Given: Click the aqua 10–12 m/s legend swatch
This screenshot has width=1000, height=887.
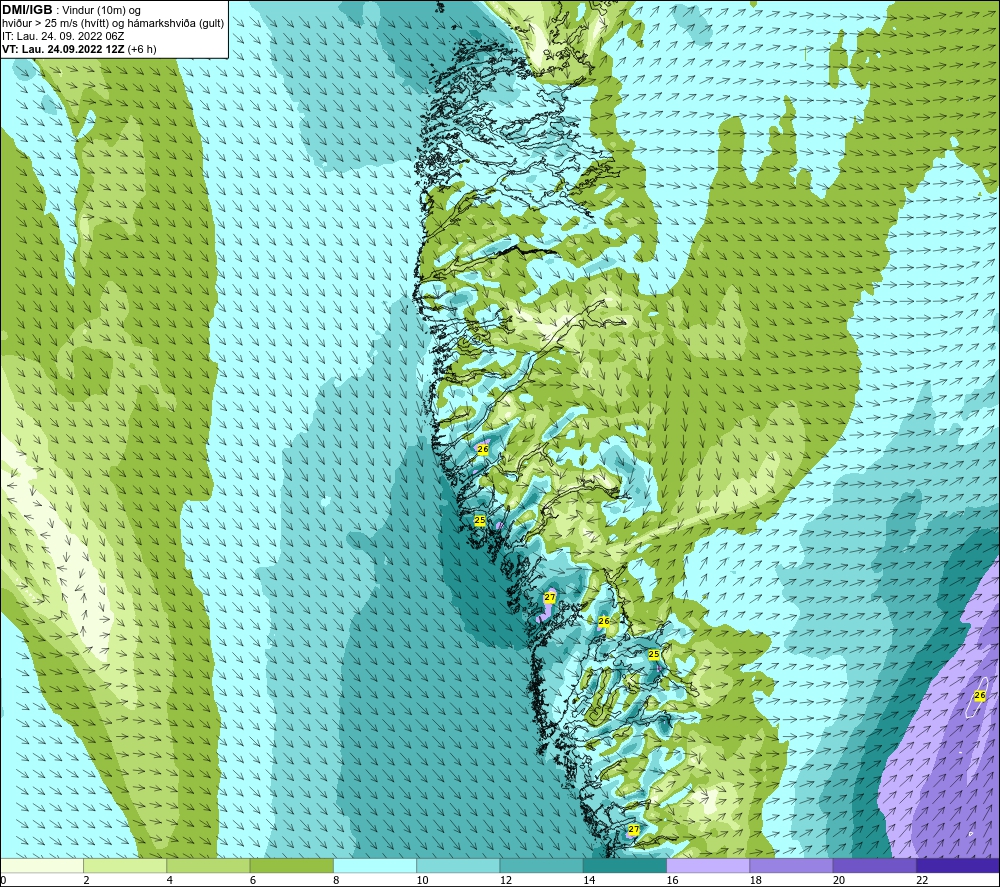Looking at the screenshot, I should pyautogui.click(x=458, y=865).
